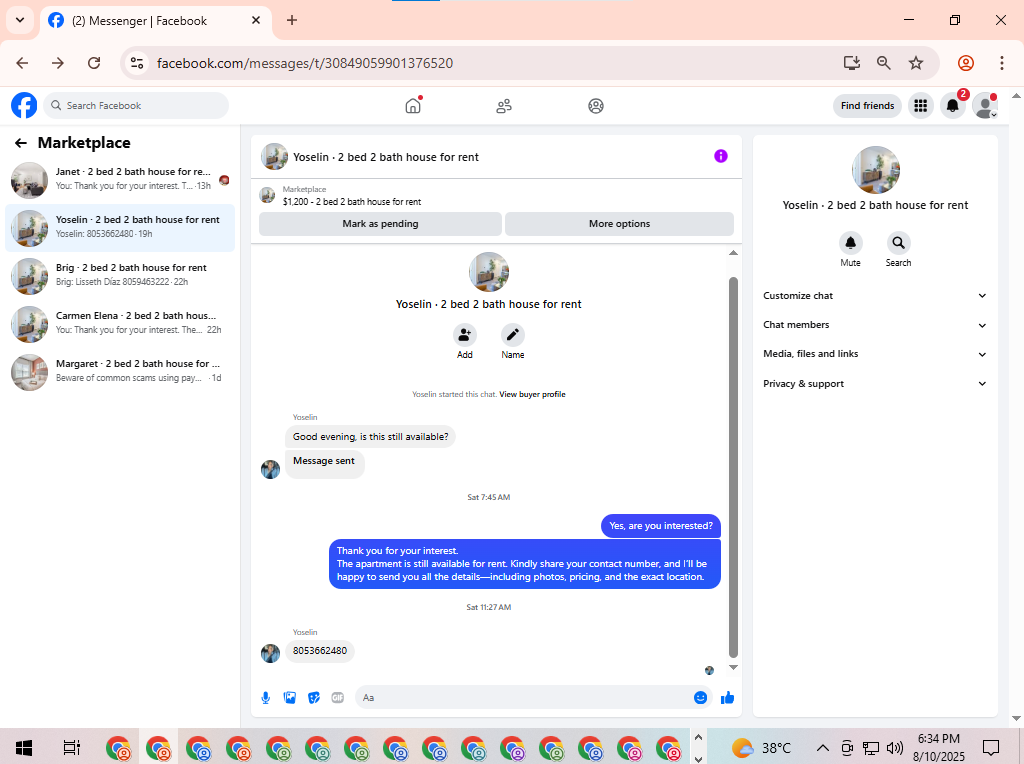Click Name pencil icon in chat
The height and width of the screenshot is (764, 1024).
[513, 335]
